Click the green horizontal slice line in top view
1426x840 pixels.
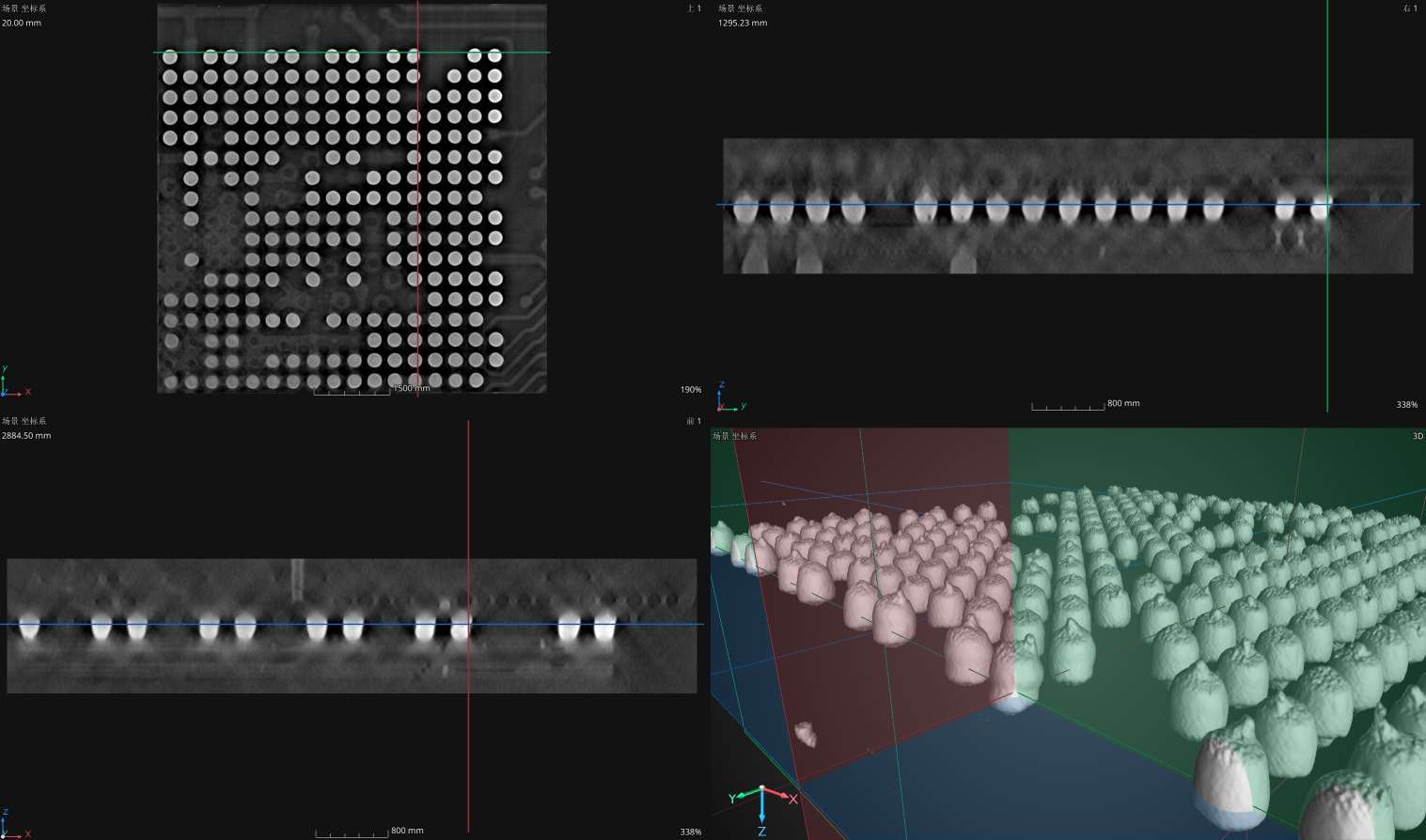point(352,53)
